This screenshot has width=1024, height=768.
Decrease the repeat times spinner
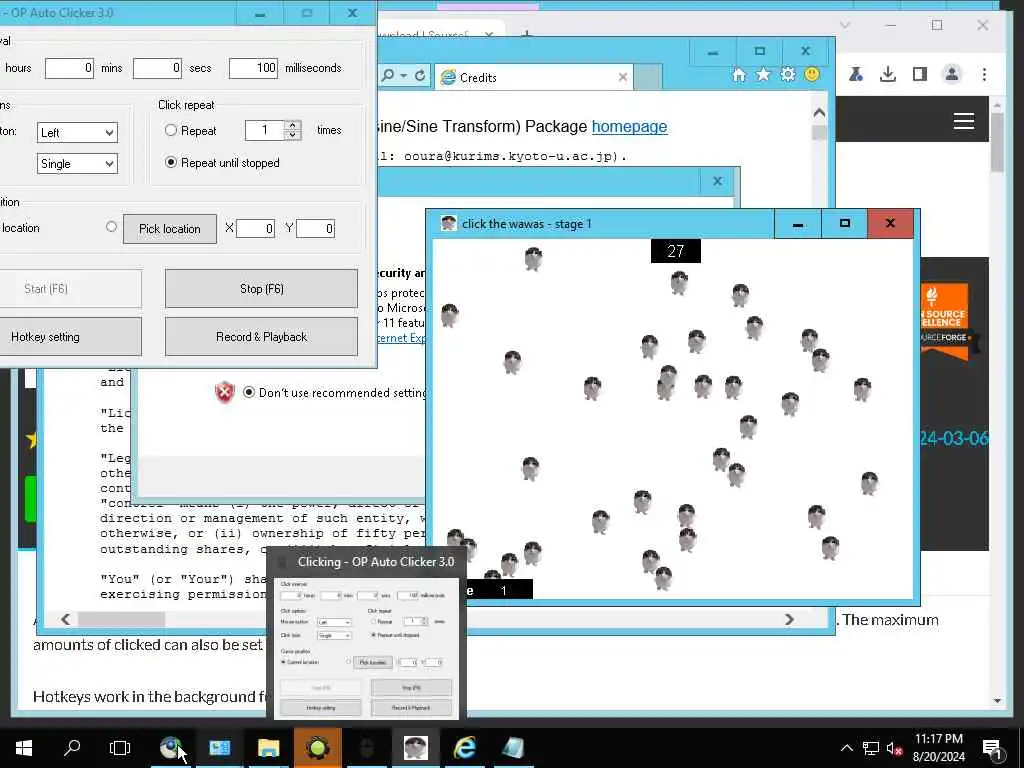[x=293, y=135]
